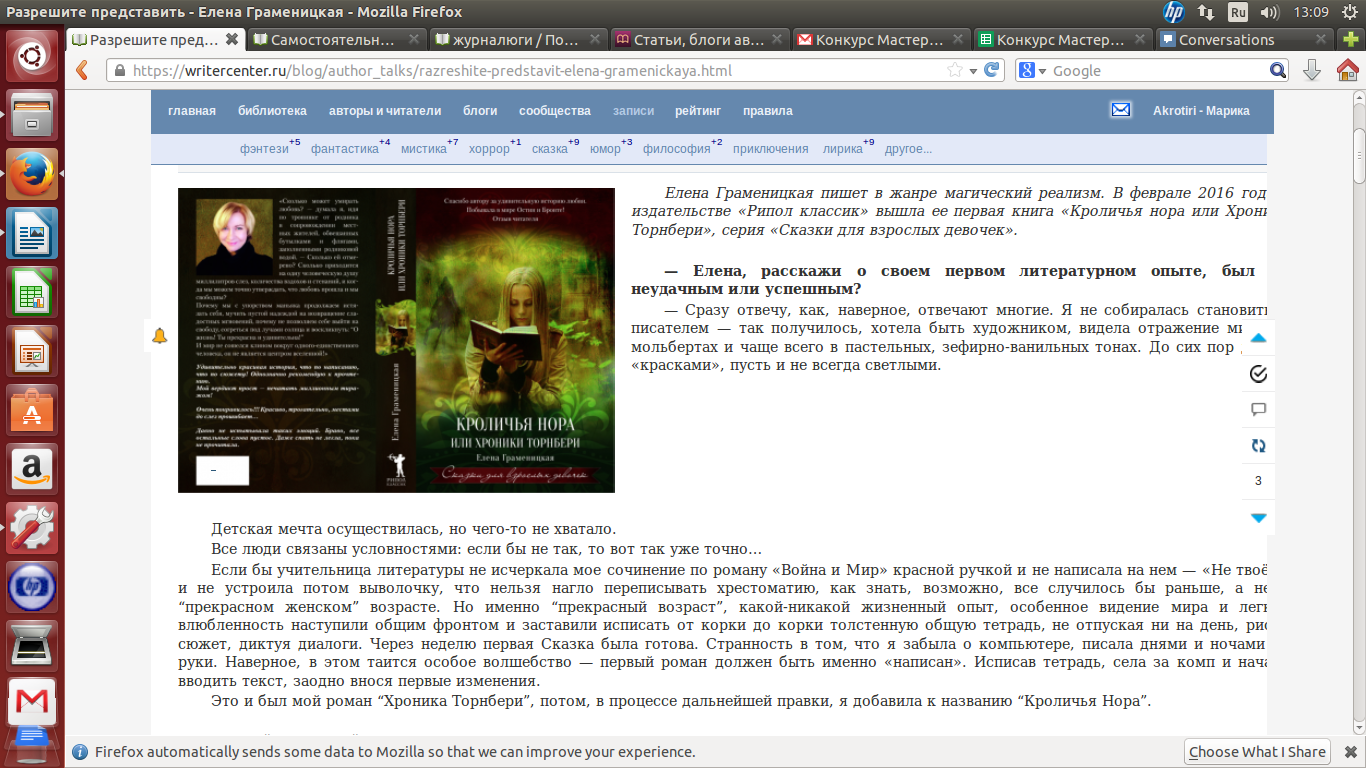Go to Firefox Home page icon
This screenshot has height=768, width=1366.
pos(1345,71)
